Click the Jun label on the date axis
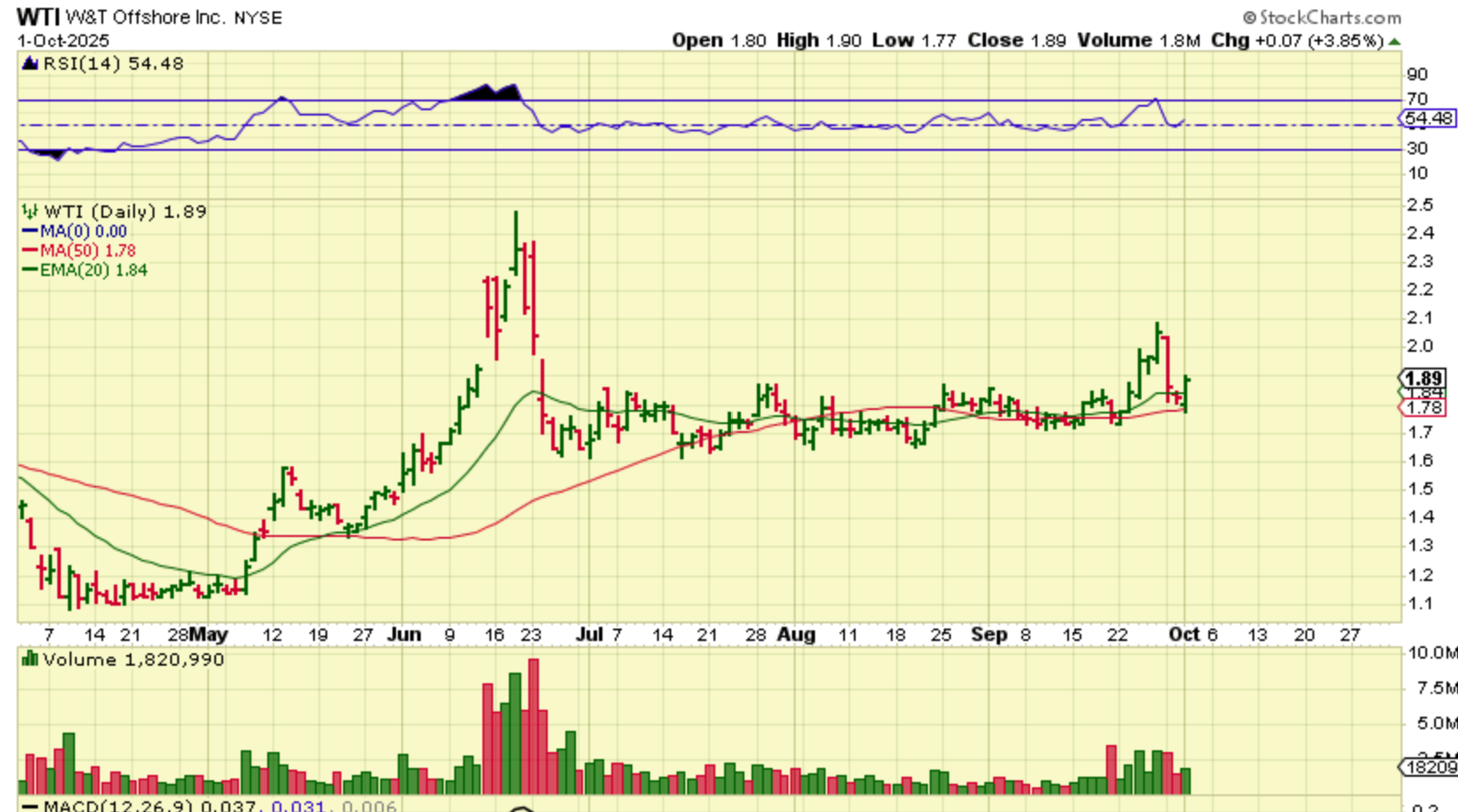Screen dimensions: 1458x812 pyautogui.click(x=404, y=634)
